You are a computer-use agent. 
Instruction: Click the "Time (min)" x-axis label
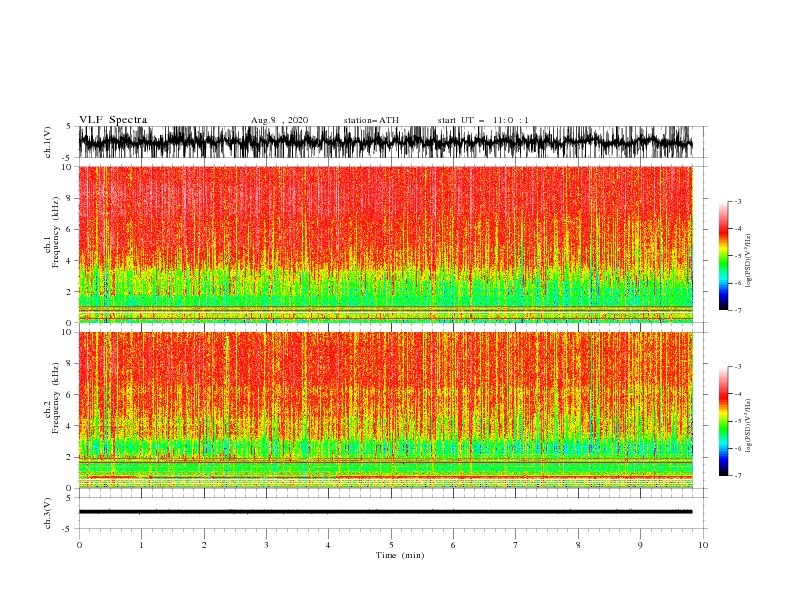point(400,555)
